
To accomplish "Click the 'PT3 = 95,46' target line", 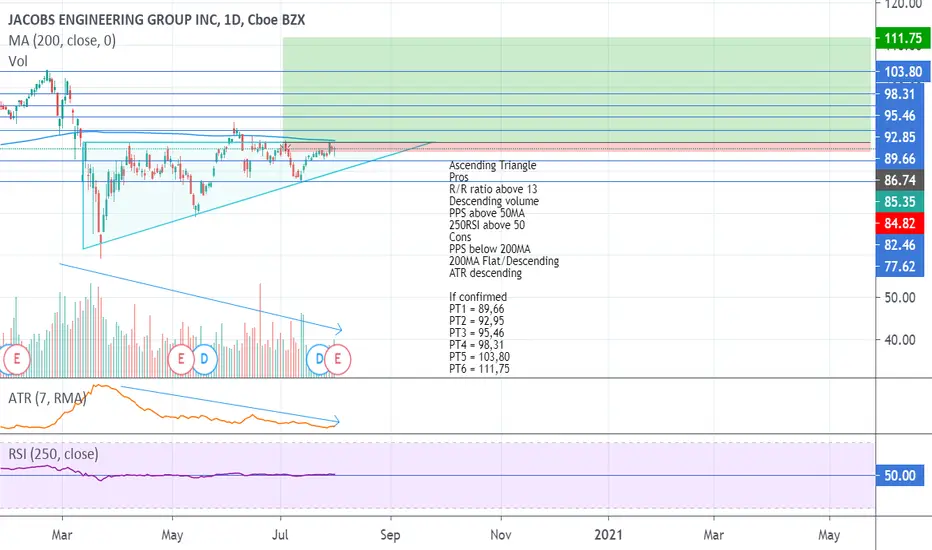I will 477,333.
